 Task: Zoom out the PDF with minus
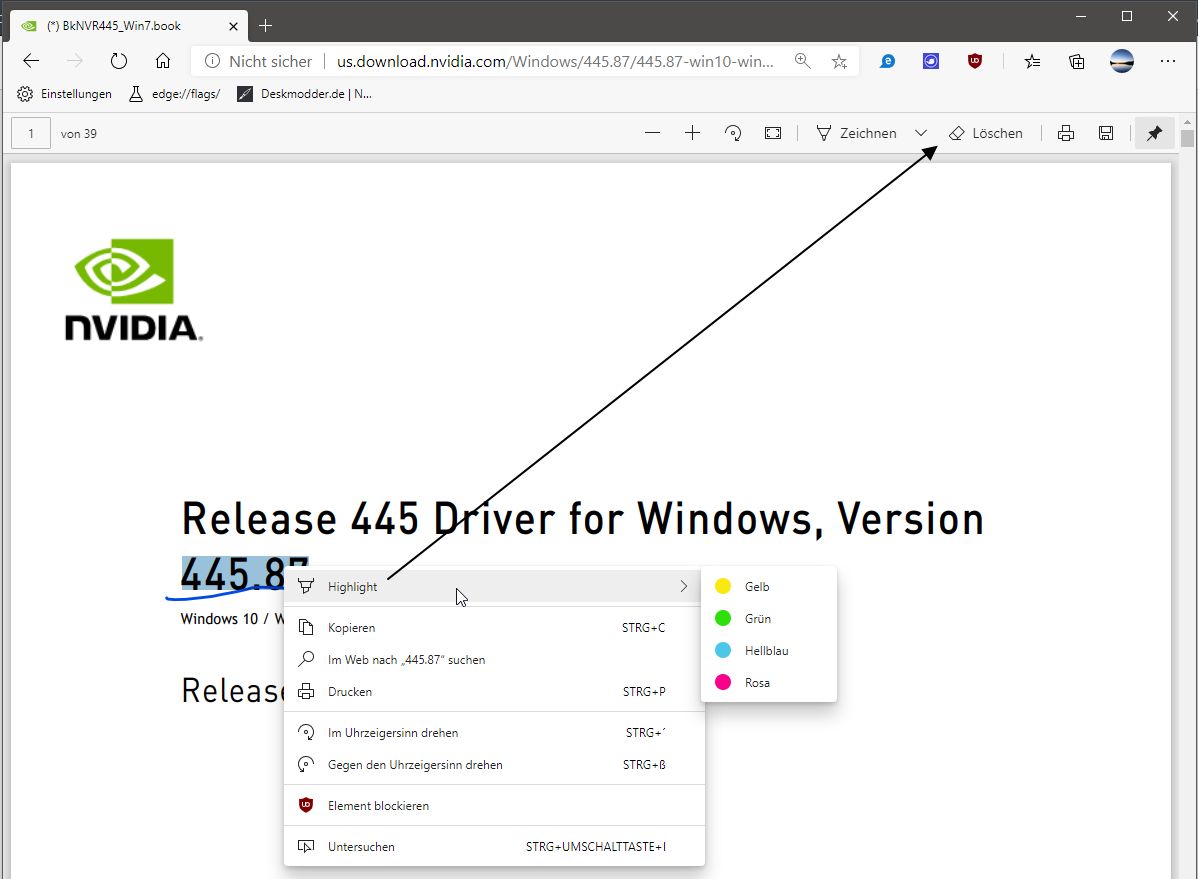pyautogui.click(x=652, y=133)
